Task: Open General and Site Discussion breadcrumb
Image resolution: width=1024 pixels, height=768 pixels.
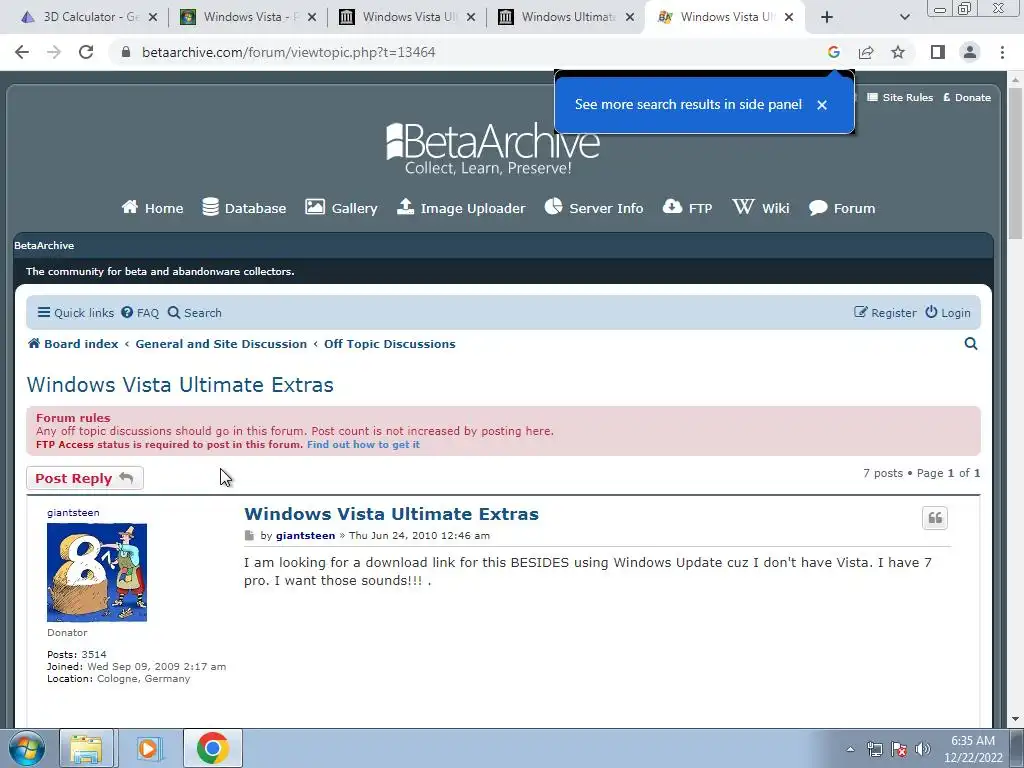Action: pyautogui.click(x=221, y=344)
